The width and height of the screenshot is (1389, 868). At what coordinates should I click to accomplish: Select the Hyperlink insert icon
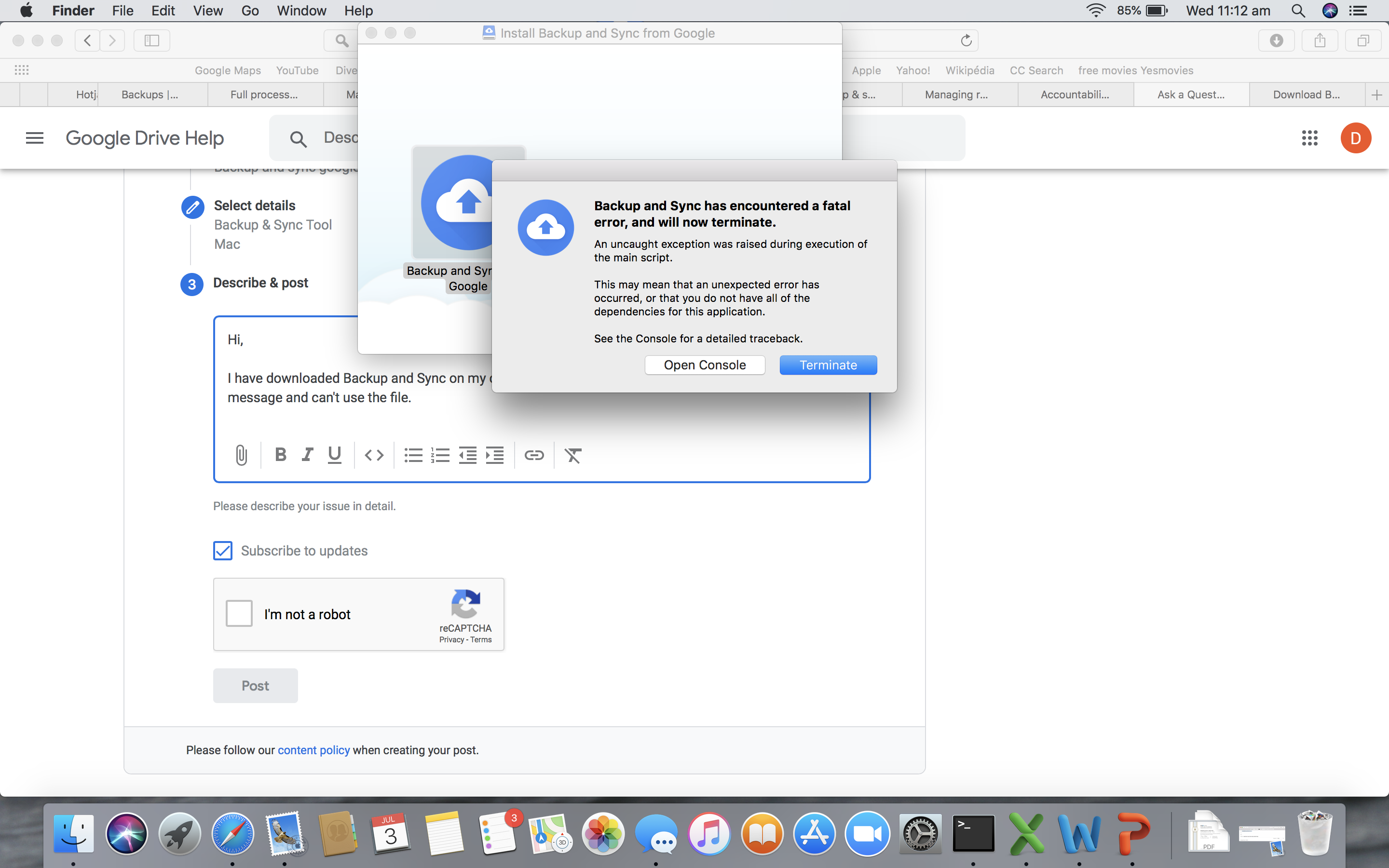tap(533, 455)
